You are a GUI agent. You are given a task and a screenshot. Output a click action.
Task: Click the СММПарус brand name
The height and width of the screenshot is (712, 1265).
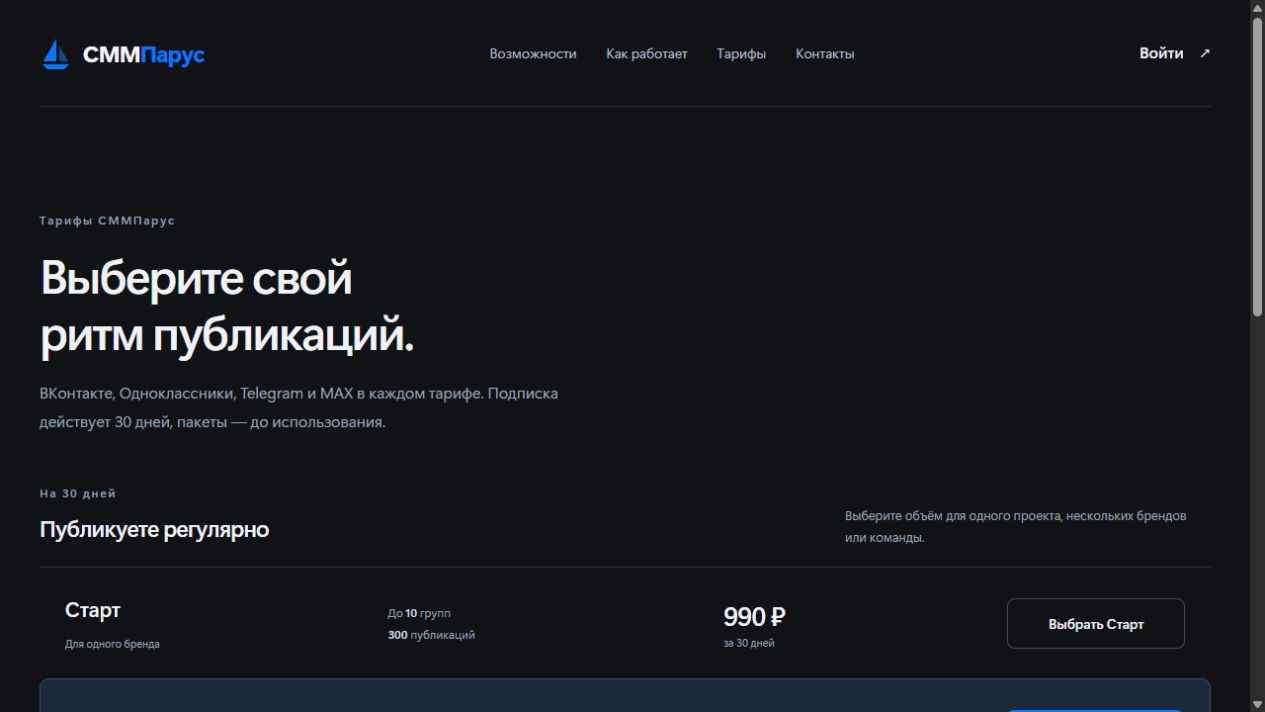coord(143,54)
